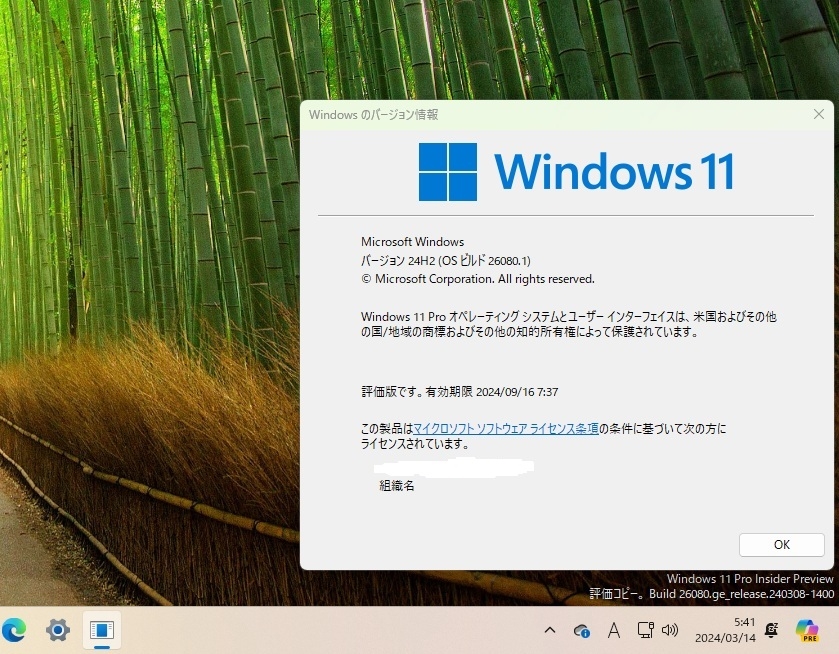This screenshot has height=654, width=839.
Task: Open the マイクロソフト ソフトウェア ライセンス条項 link
Action: click(506, 429)
